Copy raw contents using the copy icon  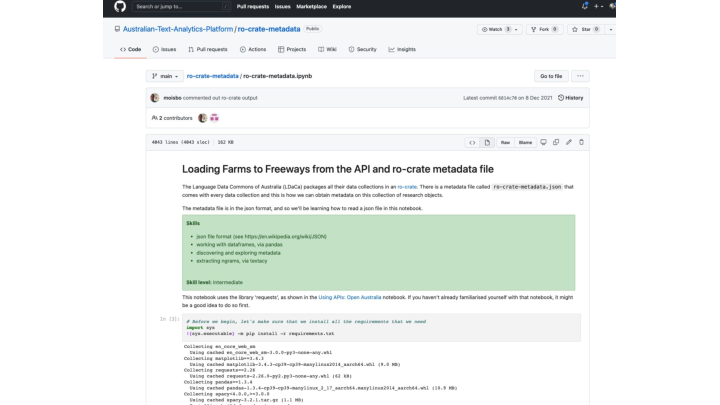pyautogui.click(x=556, y=143)
